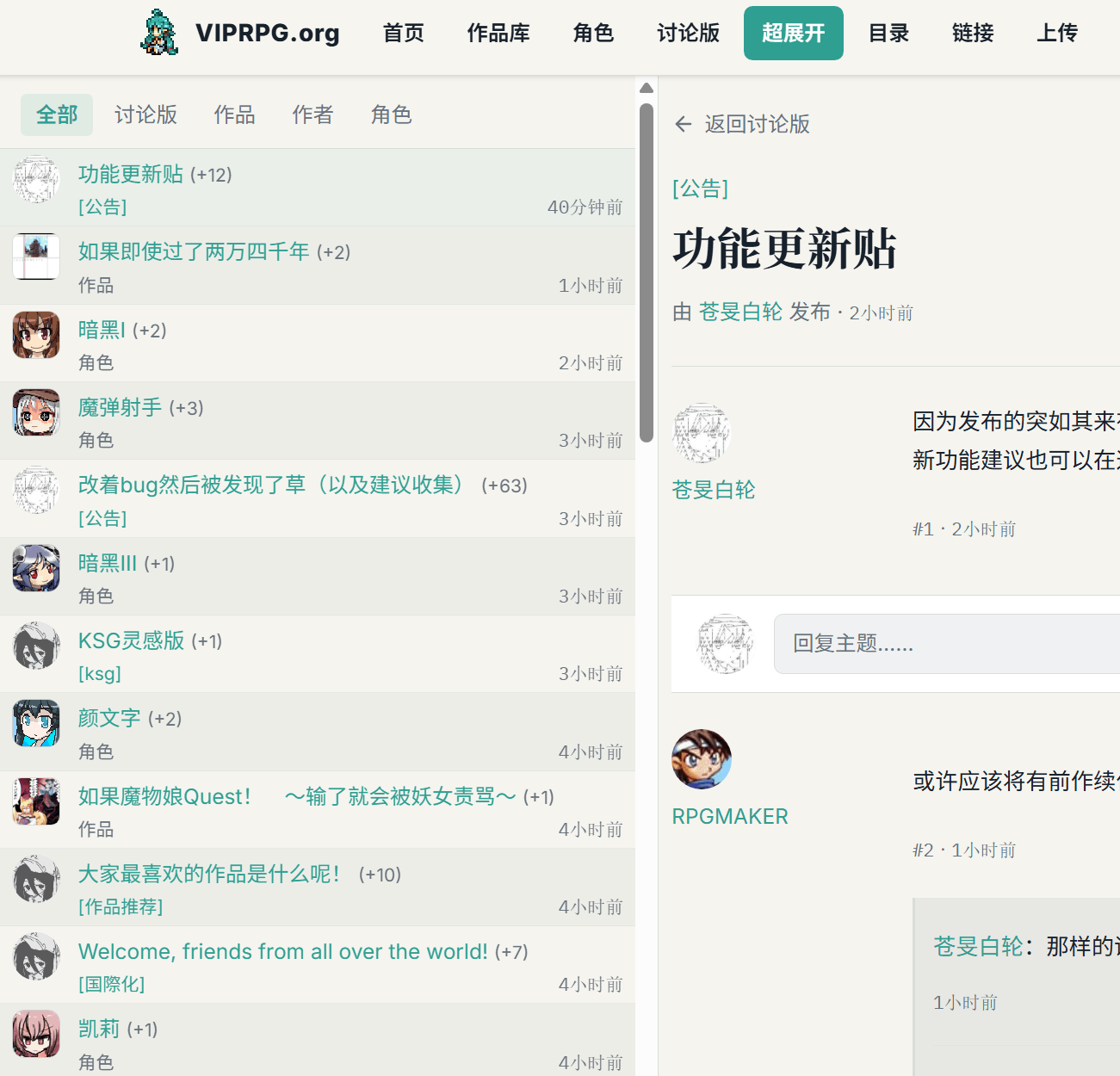Select the highlighted 超展开 nav button
The image size is (1120, 1076).
point(794,33)
